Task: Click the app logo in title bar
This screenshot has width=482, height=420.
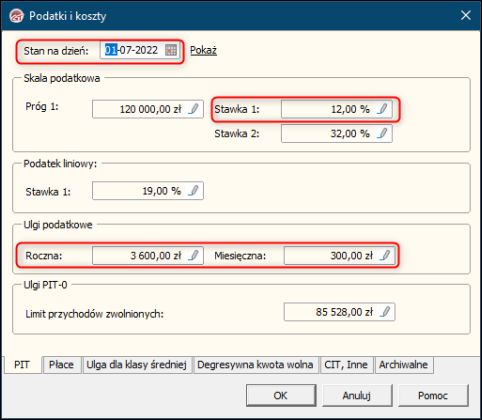Action: tap(17, 16)
